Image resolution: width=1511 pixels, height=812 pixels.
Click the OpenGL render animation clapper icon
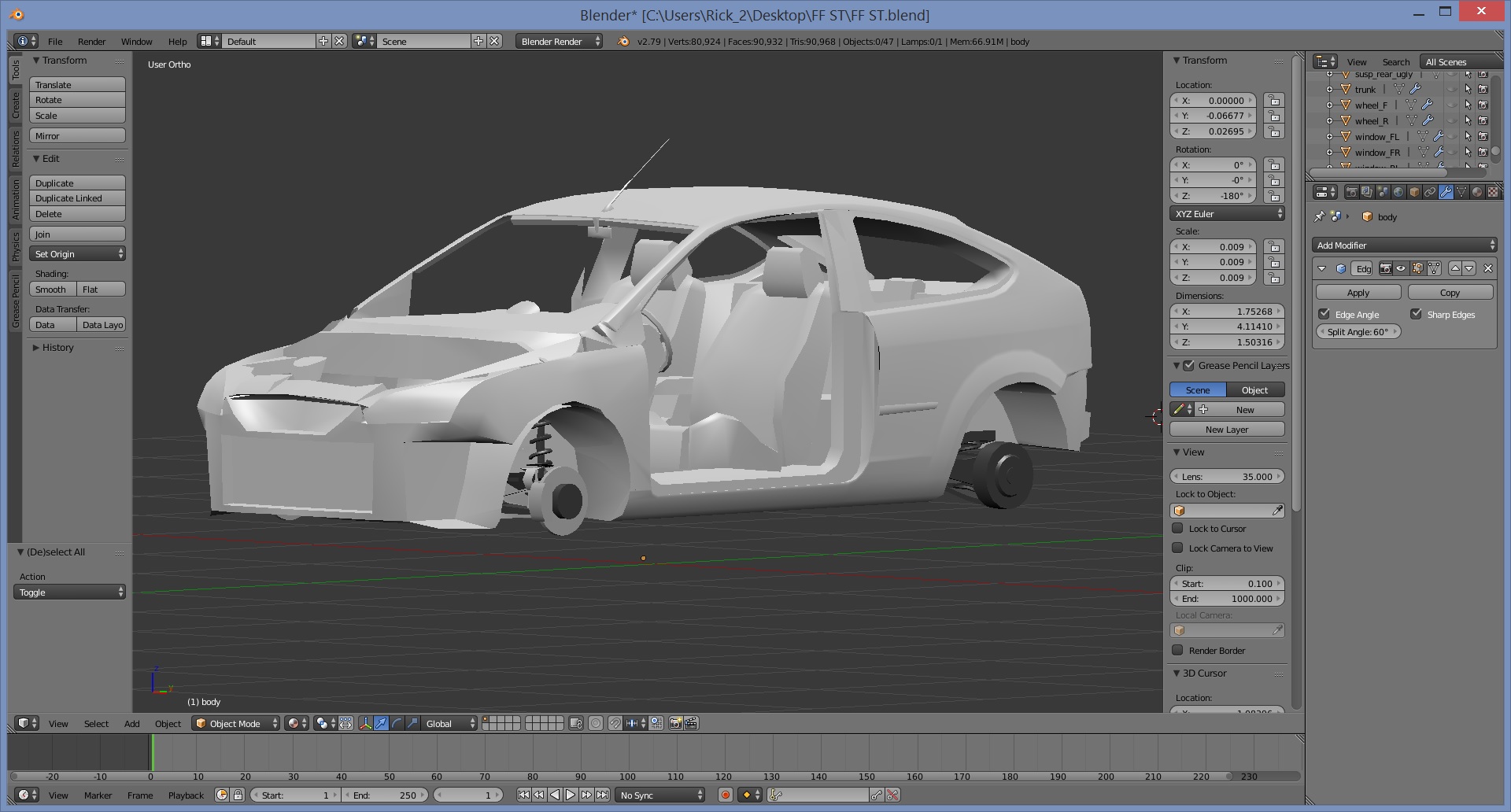691,723
